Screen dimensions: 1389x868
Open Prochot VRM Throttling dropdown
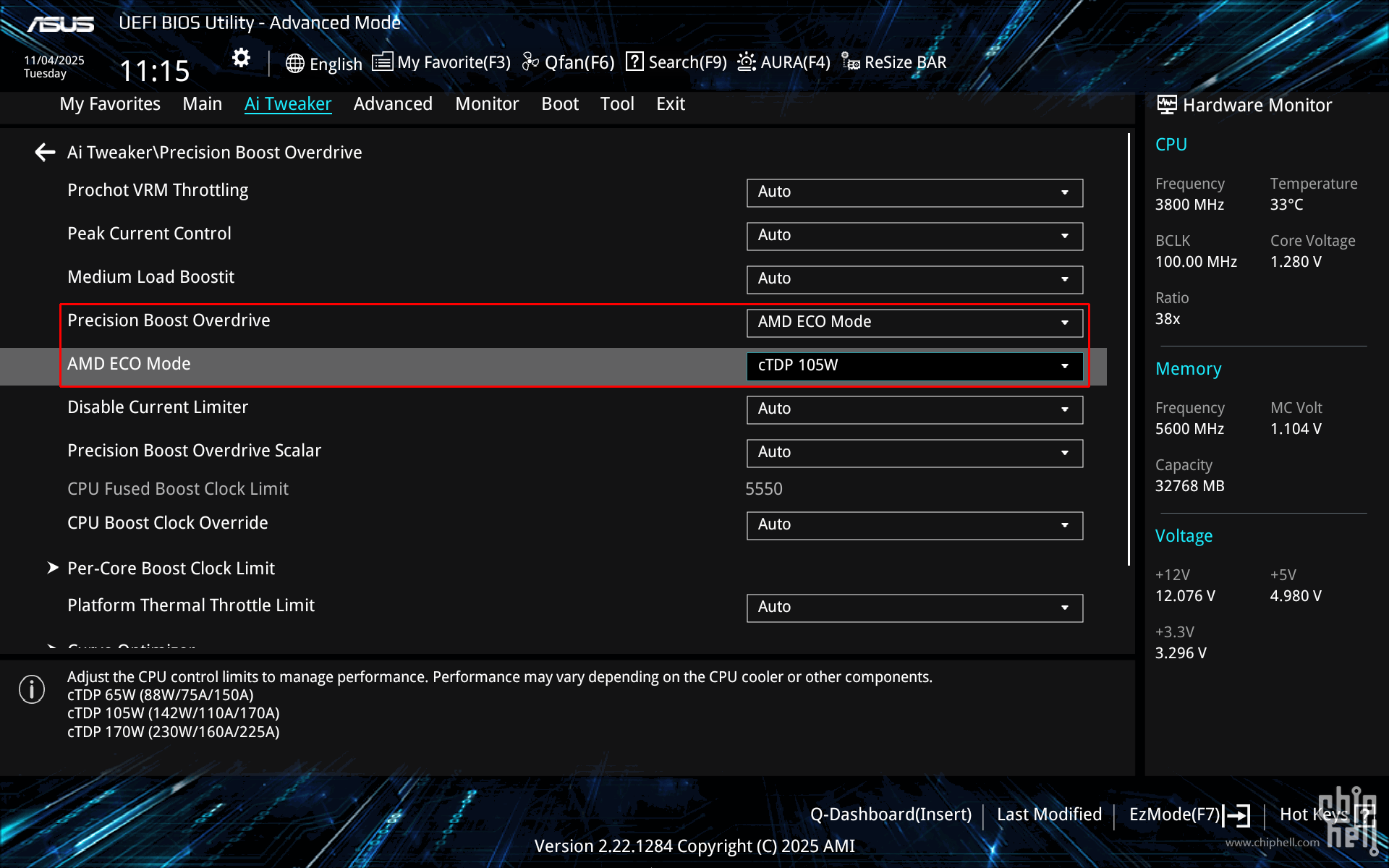[914, 192]
